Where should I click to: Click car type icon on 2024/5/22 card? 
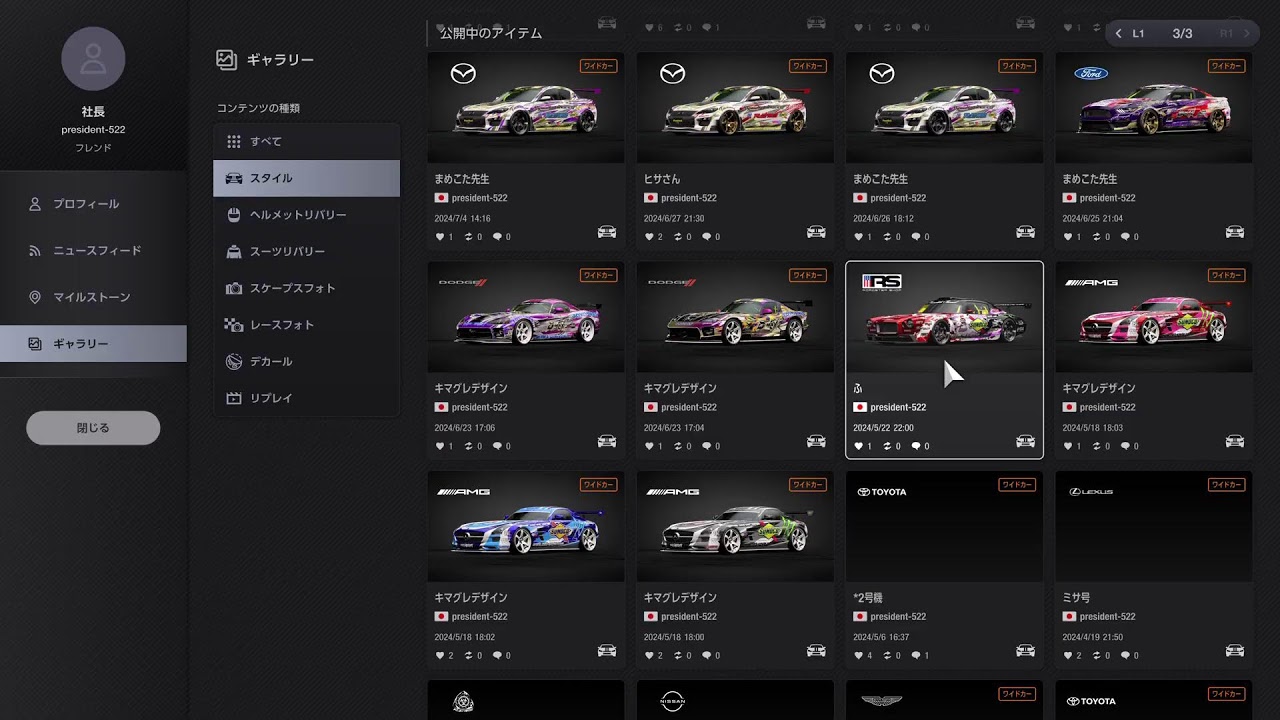(x=1025, y=441)
